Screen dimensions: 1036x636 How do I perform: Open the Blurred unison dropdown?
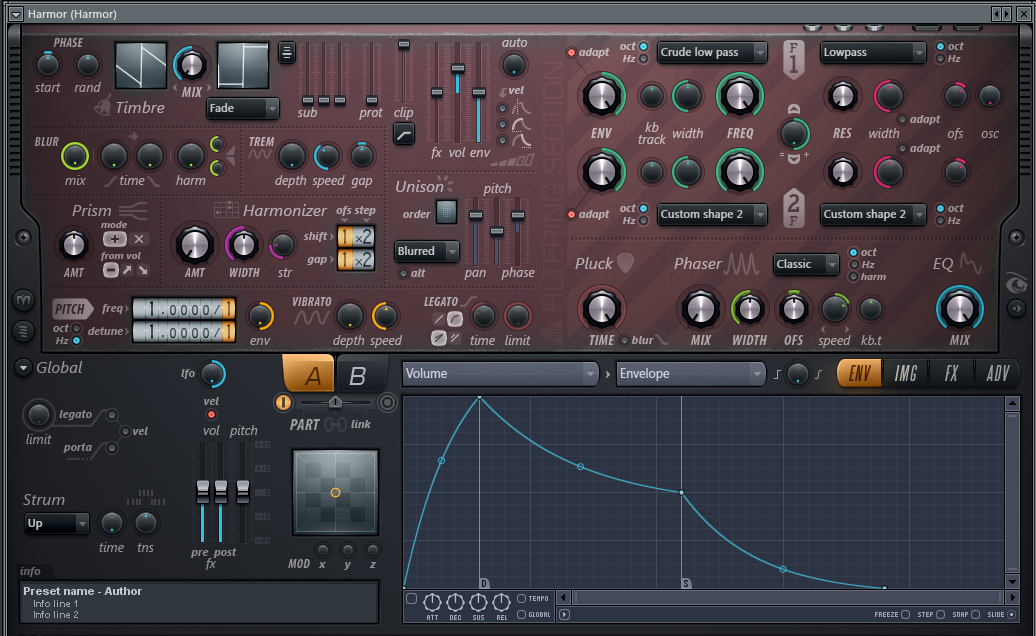(426, 251)
